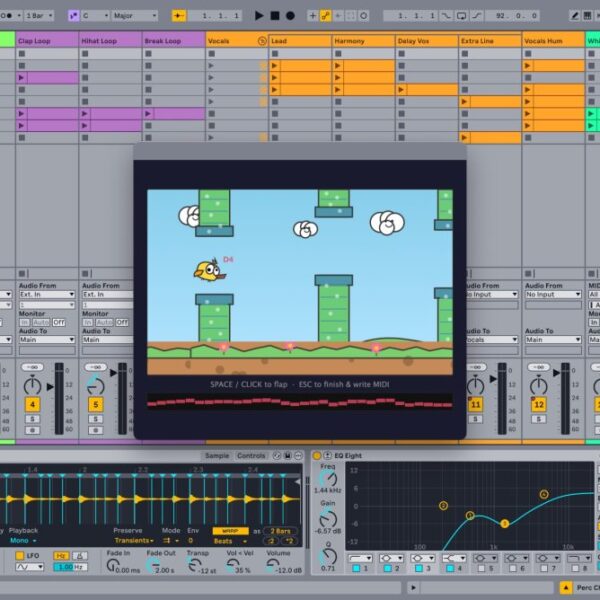Click the Punch-Out switch icon
This screenshot has width=600, height=600.
(x=476, y=16)
